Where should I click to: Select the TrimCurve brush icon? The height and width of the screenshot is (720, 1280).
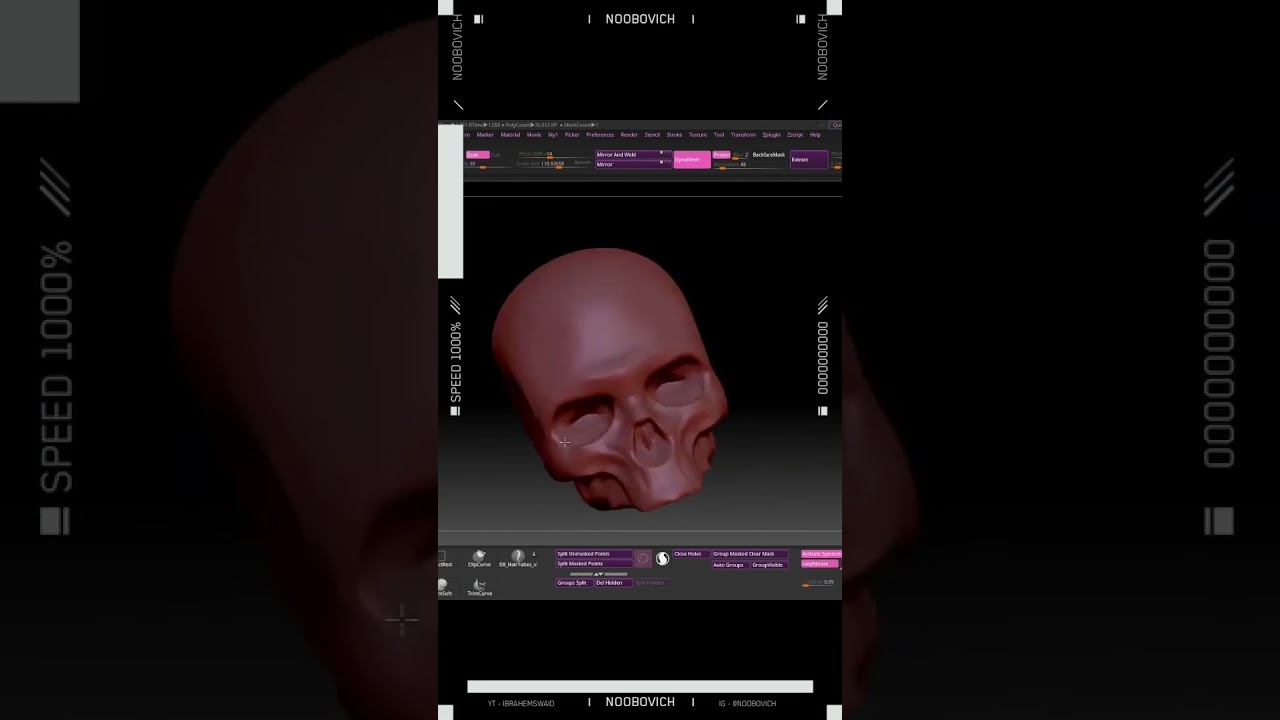coord(479,585)
